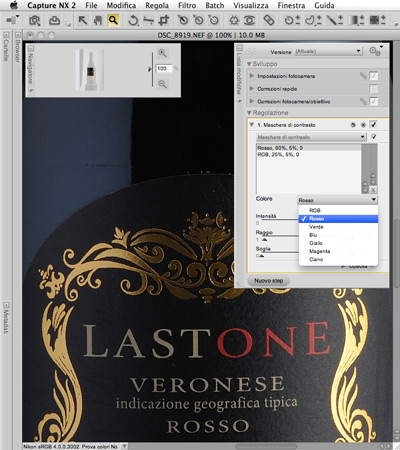Screen dimensions: 400x450
Task: Click navigator zoom-in magnifier
Action: (x=162, y=53)
